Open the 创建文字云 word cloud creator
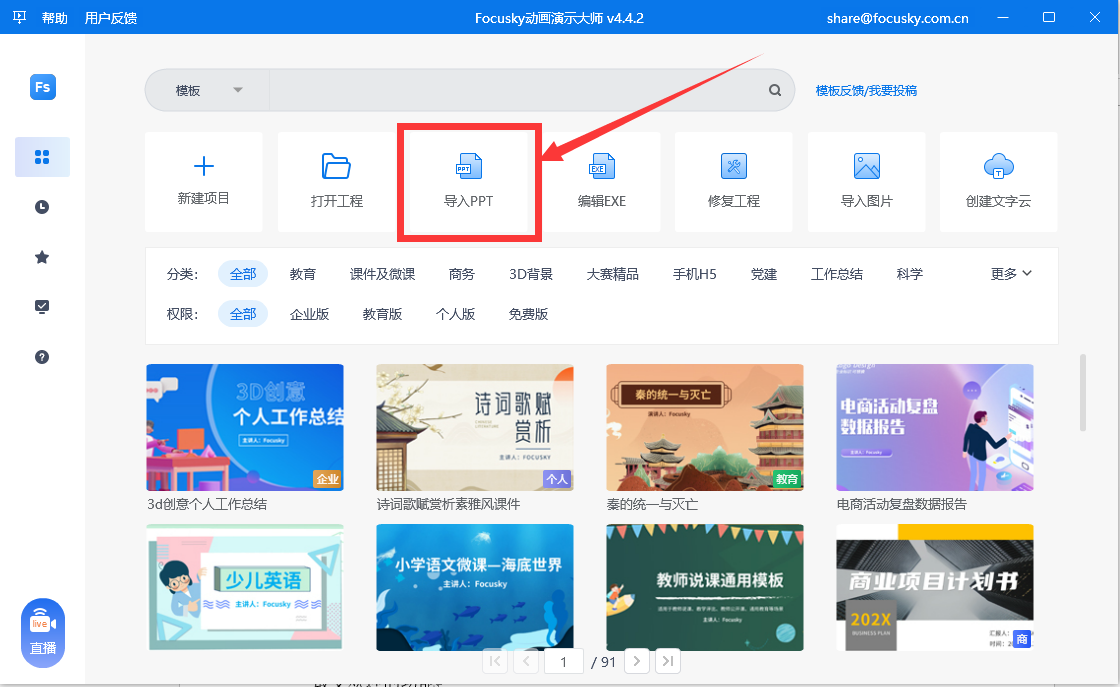The height and width of the screenshot is (687, 1120). point(998,182)
